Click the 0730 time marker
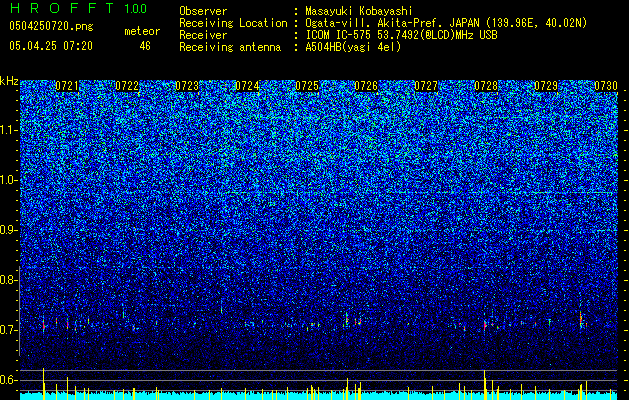The height and width of the screenshot is (400, 629). click(606, 86)
